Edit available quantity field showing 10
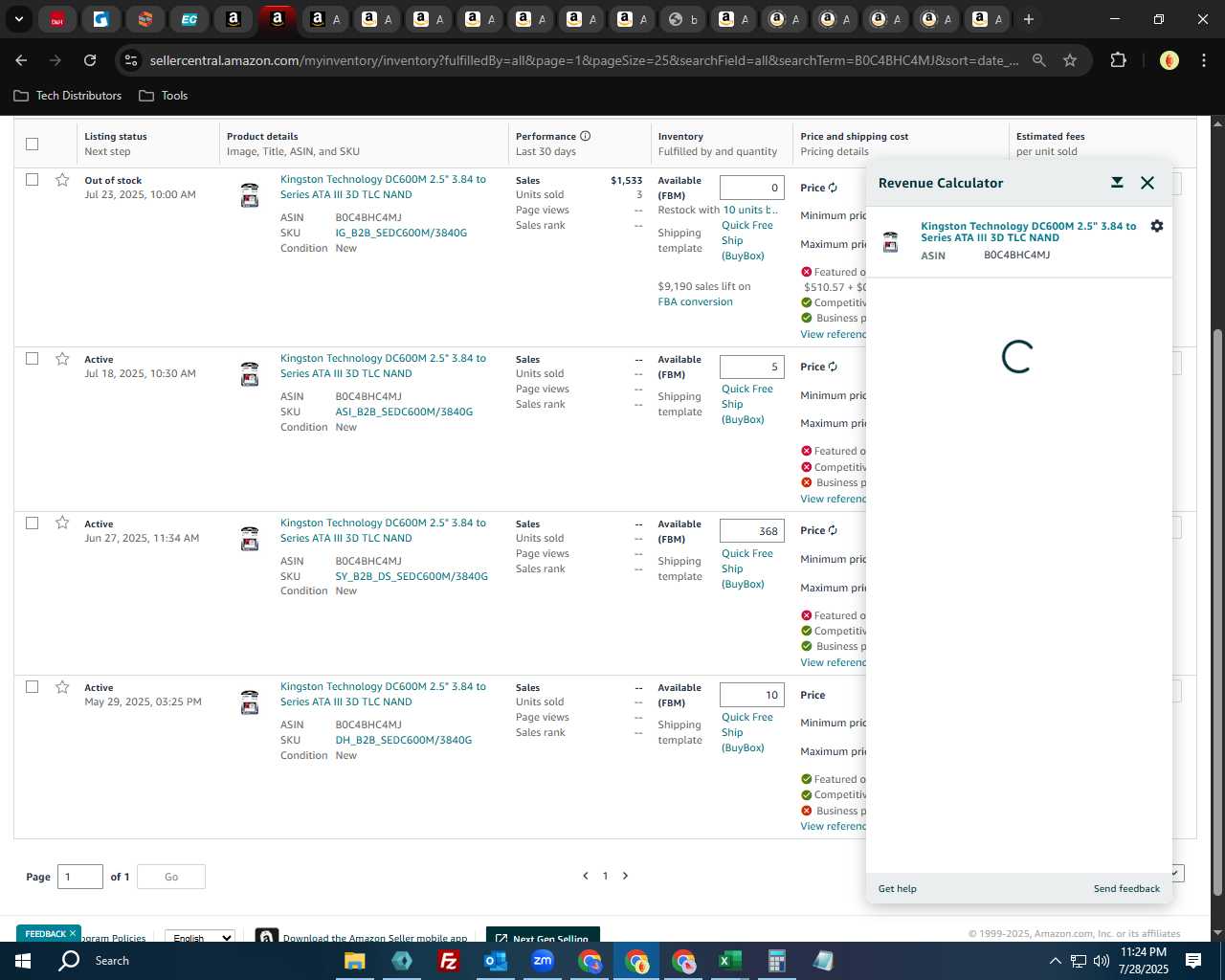 coord(752,695)
